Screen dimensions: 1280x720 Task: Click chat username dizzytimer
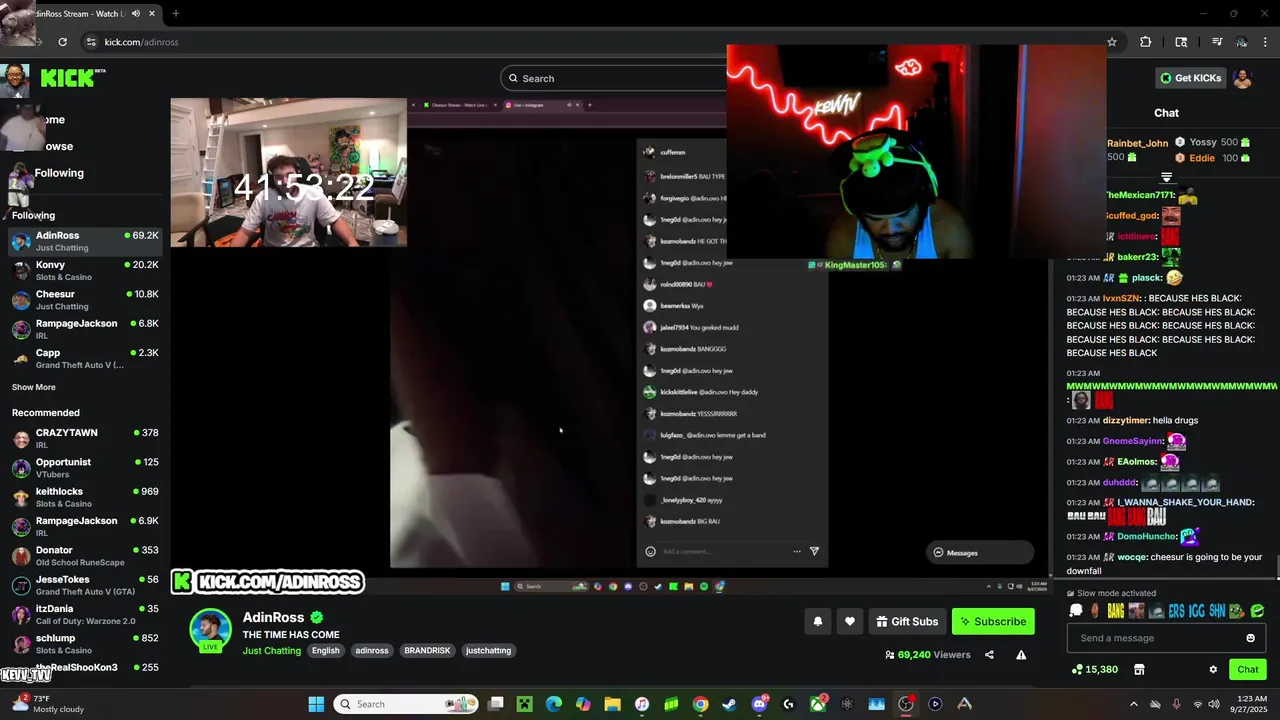(1126, 420)
